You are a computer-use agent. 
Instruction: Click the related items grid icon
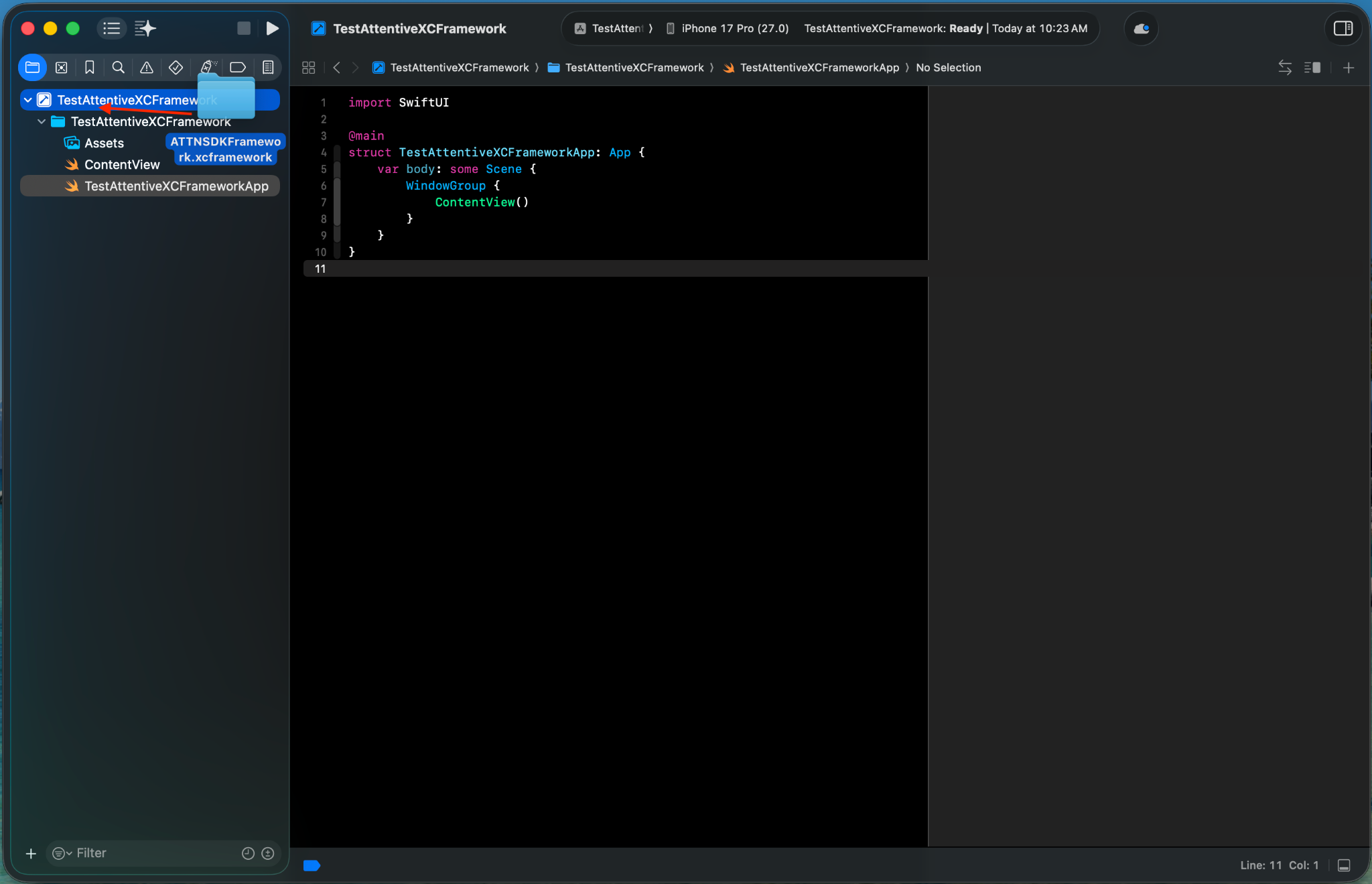tap(308, 68)
